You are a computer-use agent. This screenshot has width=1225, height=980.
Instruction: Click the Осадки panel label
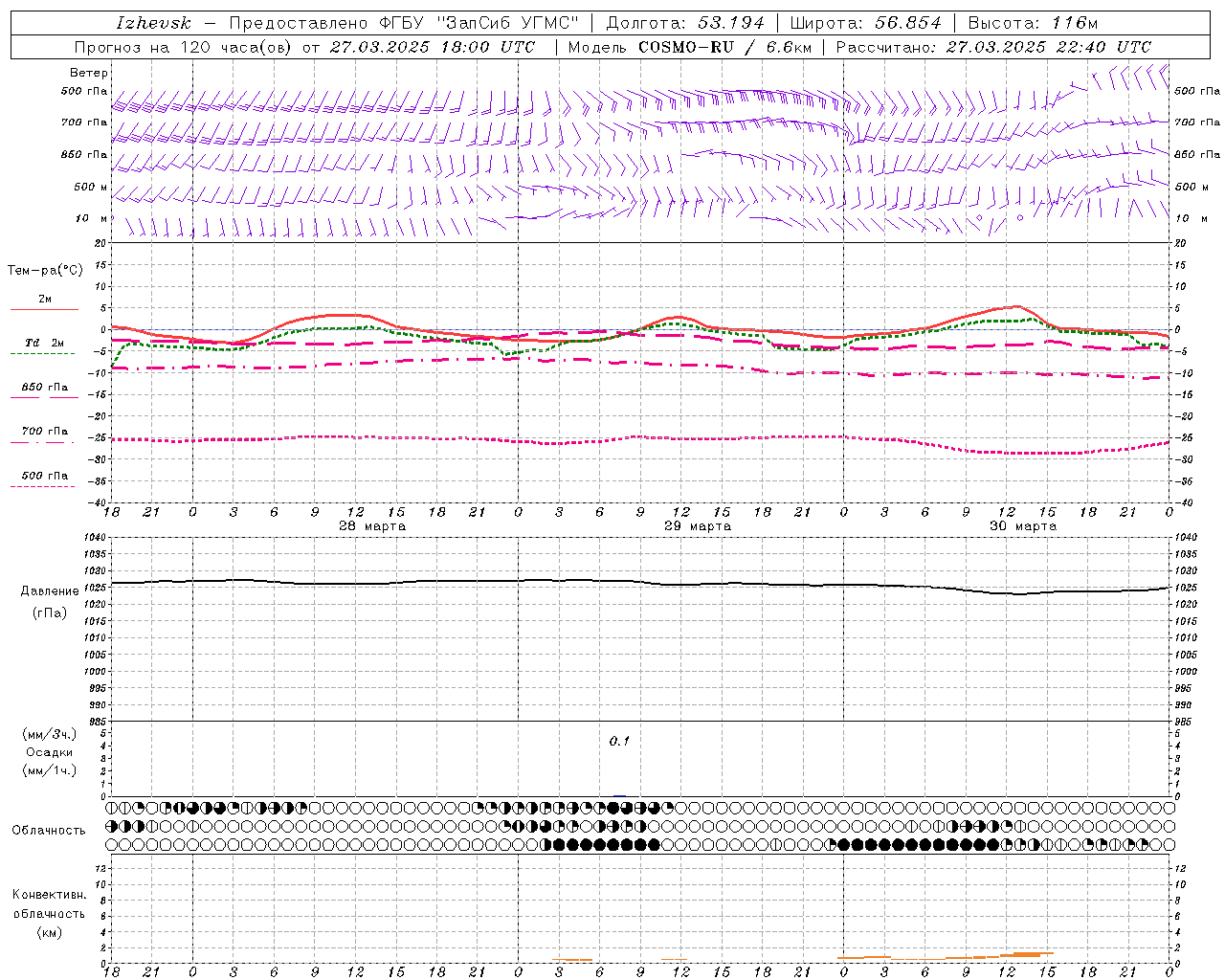pos(50,752)
